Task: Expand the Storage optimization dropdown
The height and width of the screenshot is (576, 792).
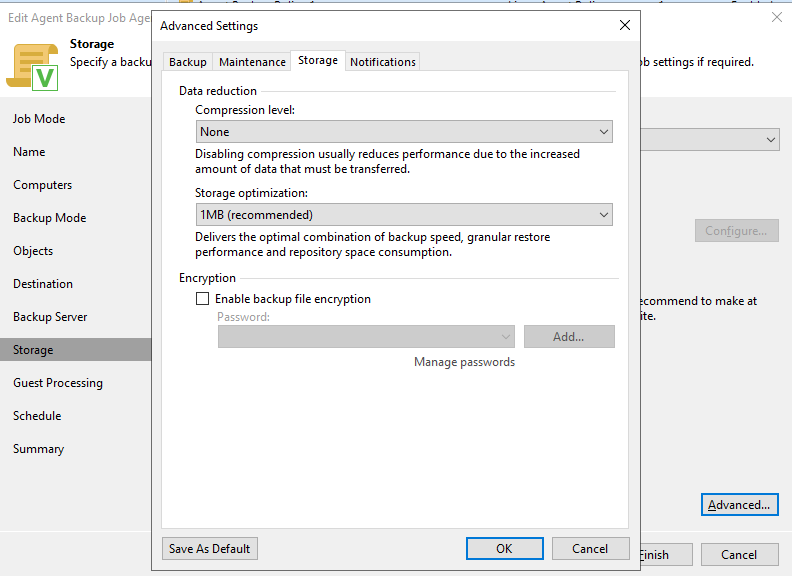Action: point(404,215)
